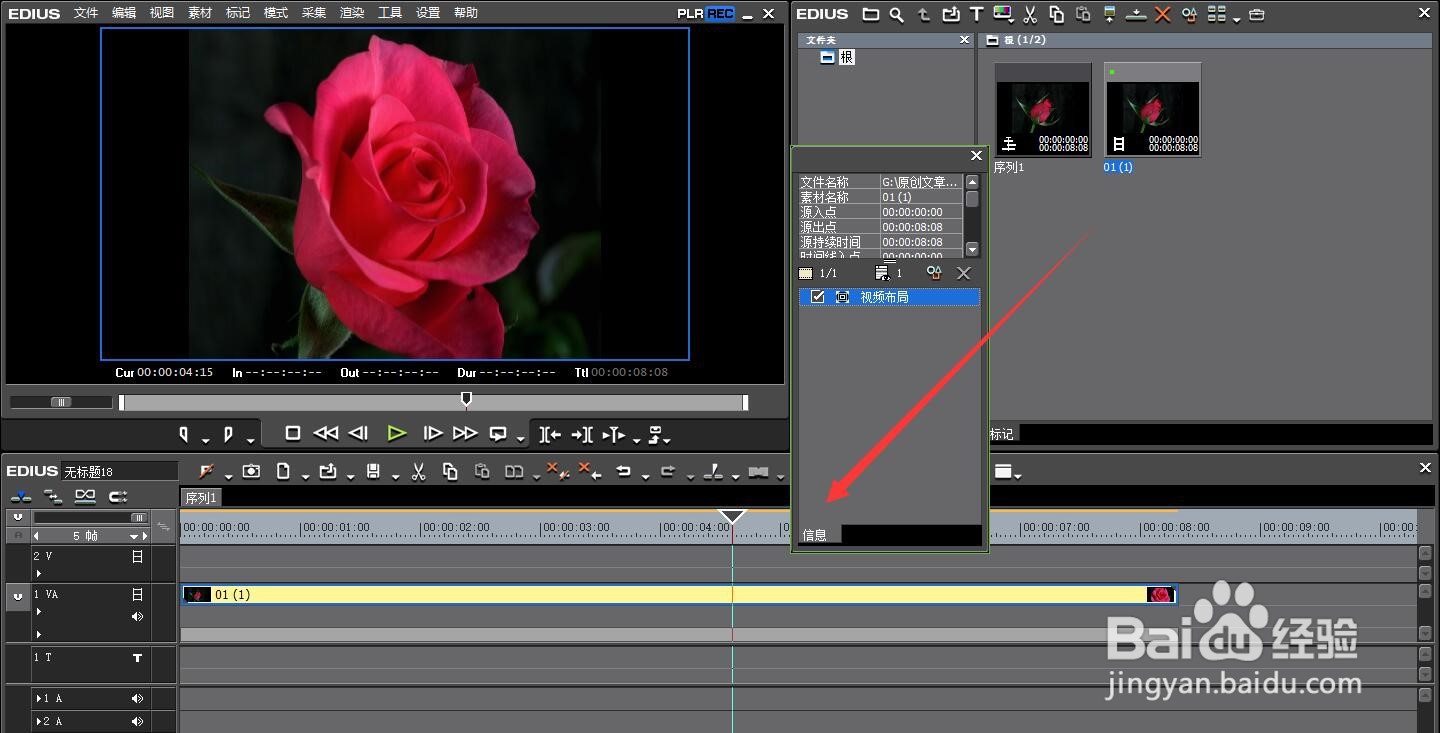Open the timeline scale 5 帧 dropdown
Viewport: 1440px width, 733px height.
134,536
